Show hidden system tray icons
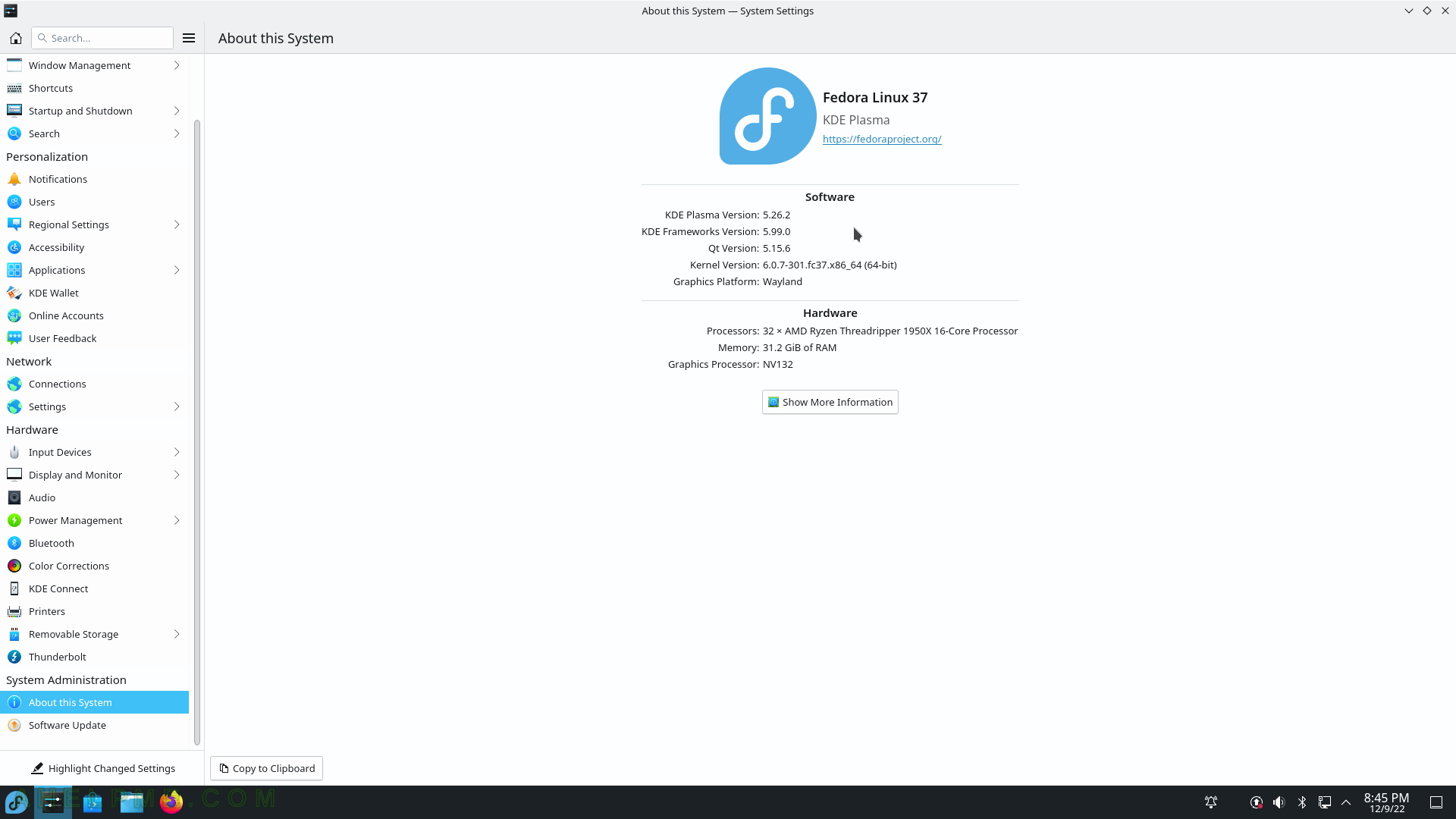Viewport: 1456px width, 819px height. coord(1346,802)
